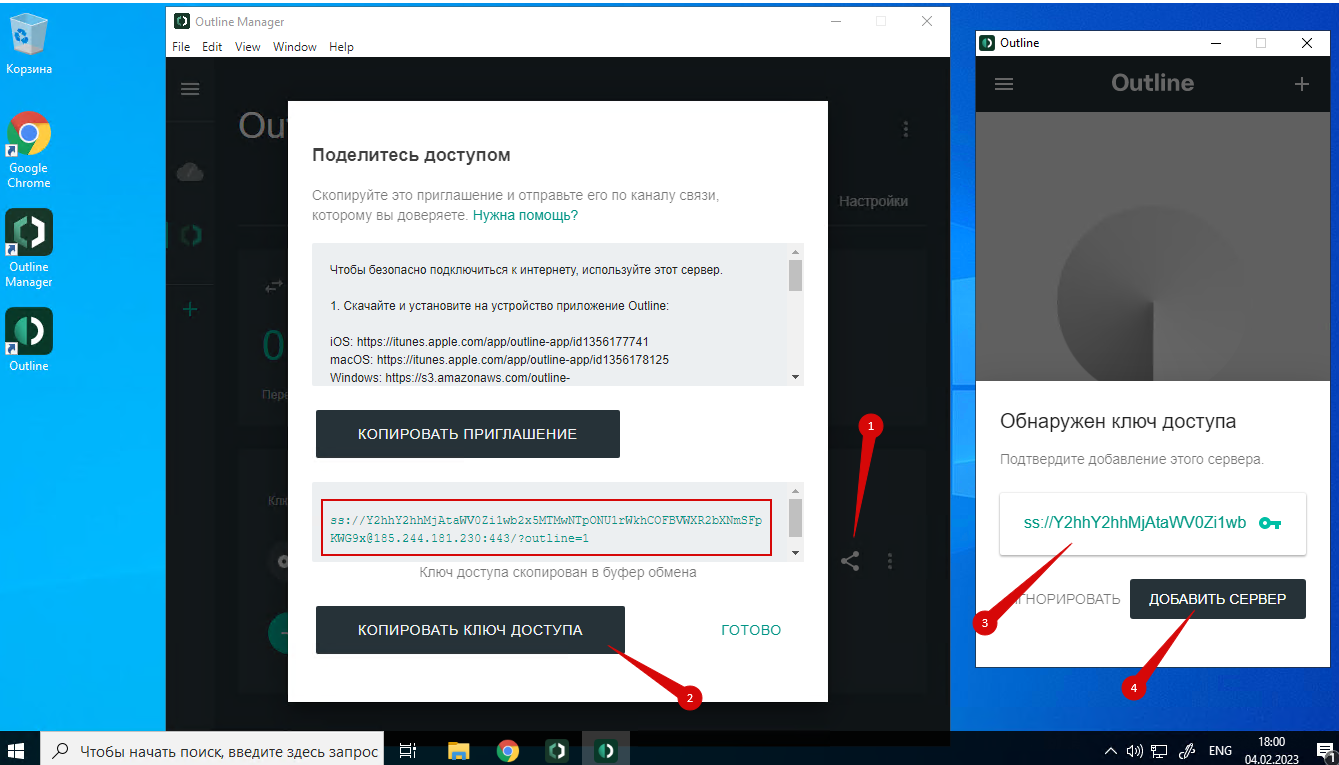Image resolution: width=1339 pixels, height=765 pixels.
Task: Open the three-dot menu beside the share icon
Action: tap(890, 562)
